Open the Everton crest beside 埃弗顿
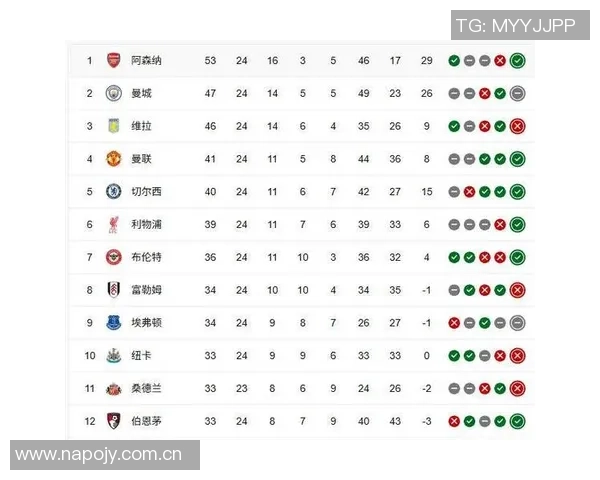This screenshot has width=600, height=480. [x=113, y=323]
